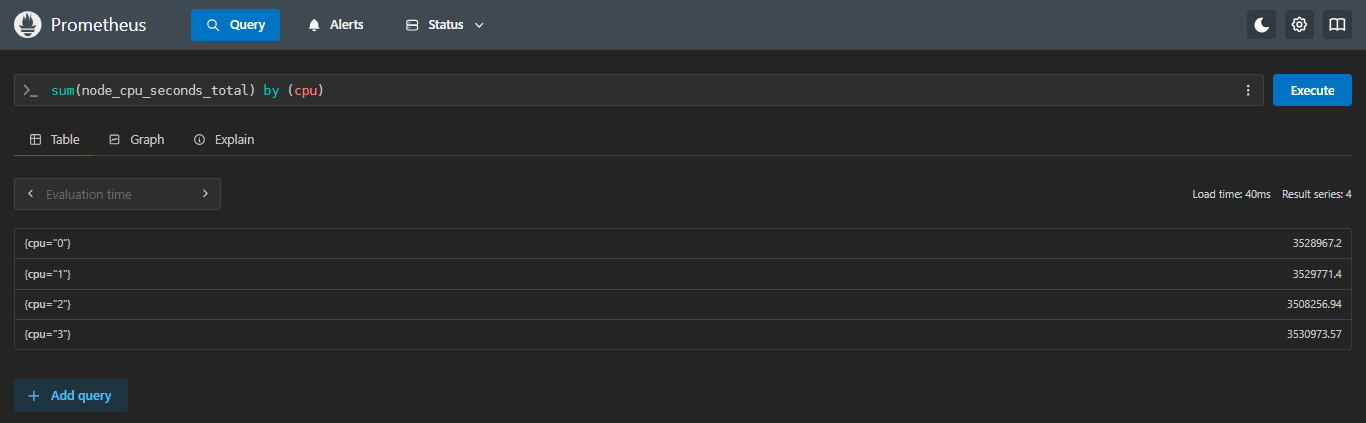
Task: Open documentation book icon
Action: click(1337, 25)
